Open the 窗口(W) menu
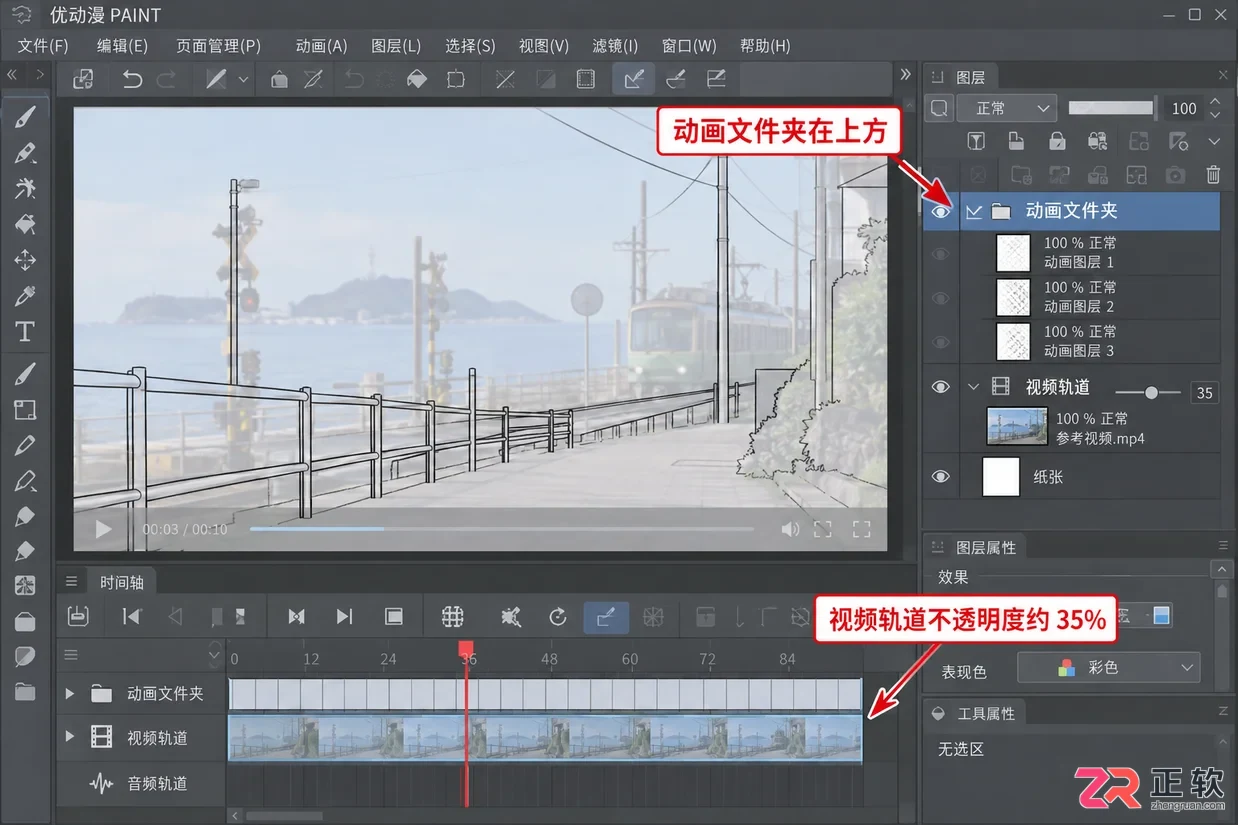1238x825 pixels. (689, 46)
